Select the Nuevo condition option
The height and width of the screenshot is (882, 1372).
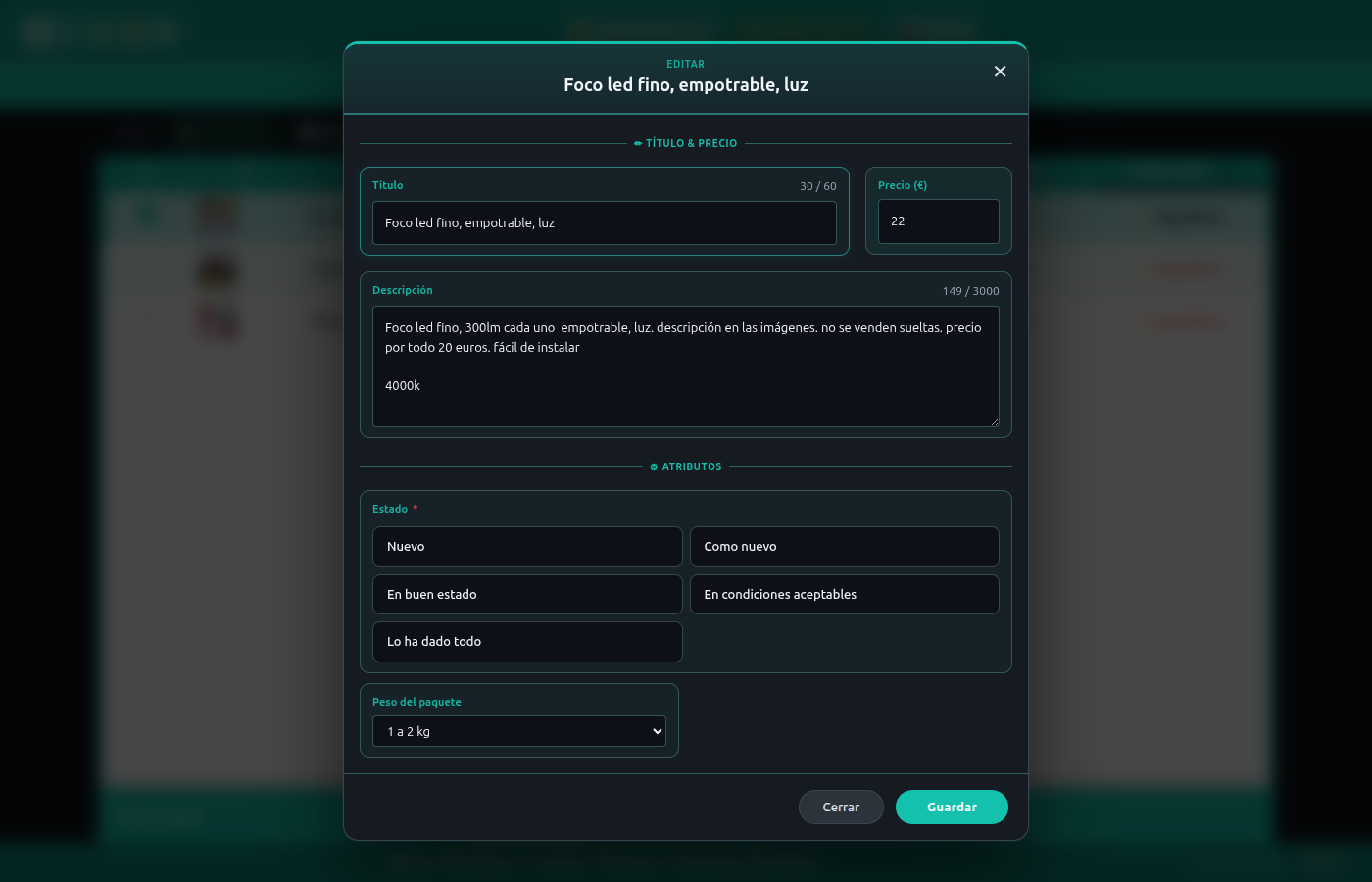(527, 547)
